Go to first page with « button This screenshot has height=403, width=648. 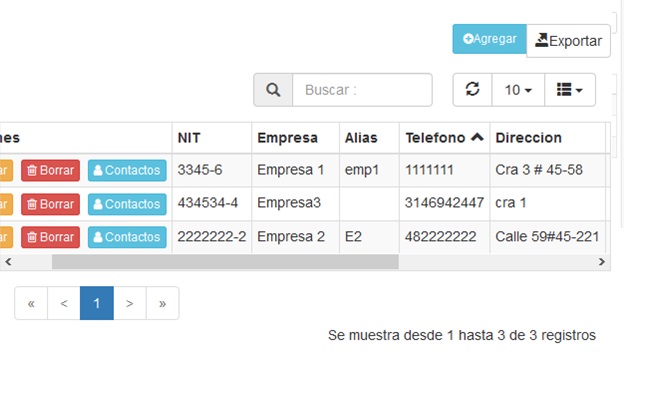coord(31,303)
